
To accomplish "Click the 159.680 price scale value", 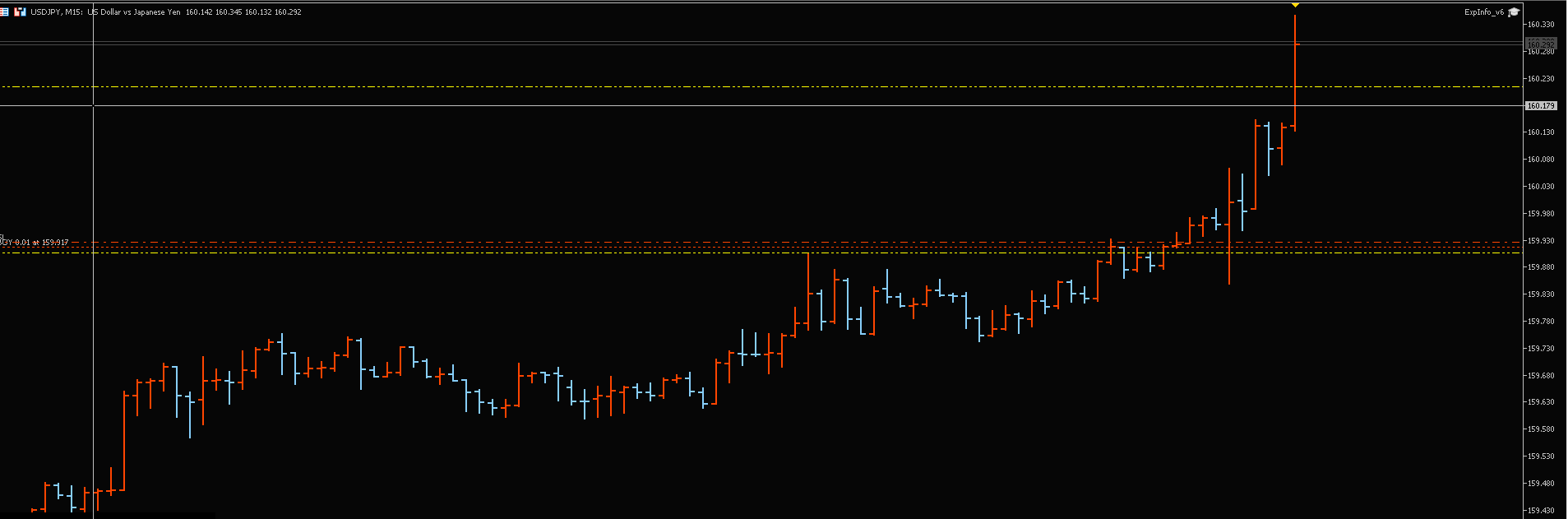I will 1541,376.
